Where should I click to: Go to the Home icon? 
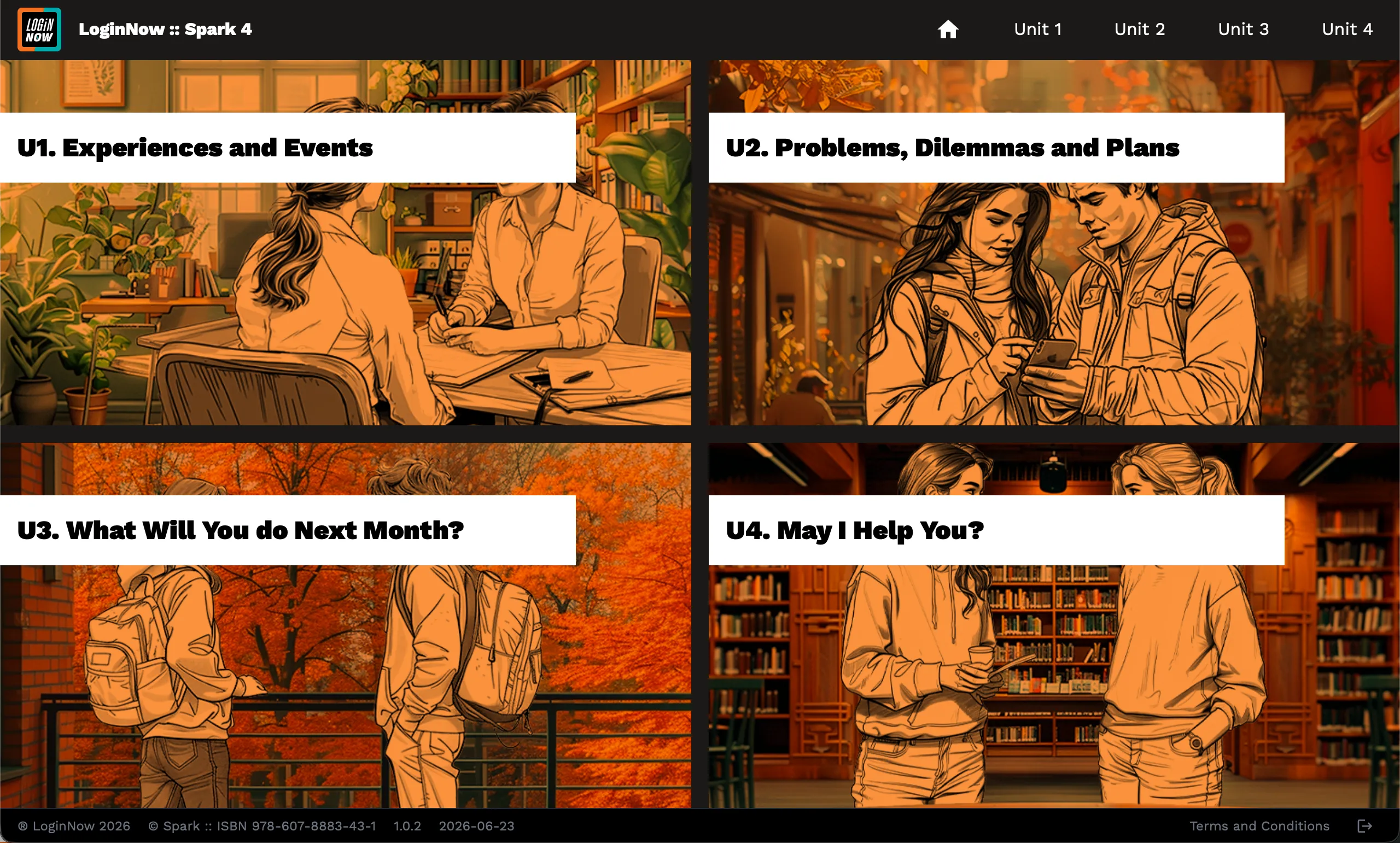click(x=948, y=29)
